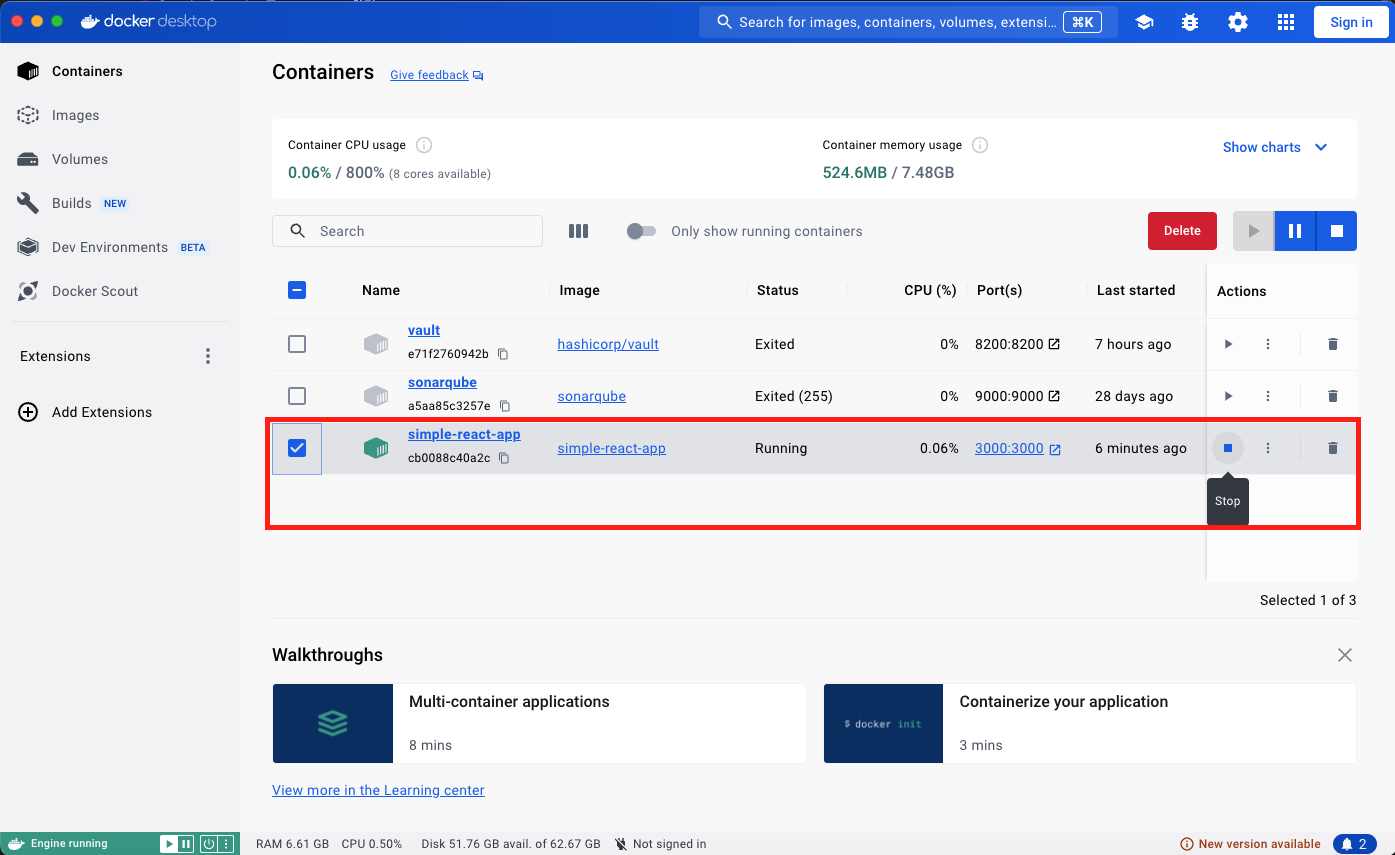Start the vault container
The image size is (1395, 855).
(x=1228, y=344)
